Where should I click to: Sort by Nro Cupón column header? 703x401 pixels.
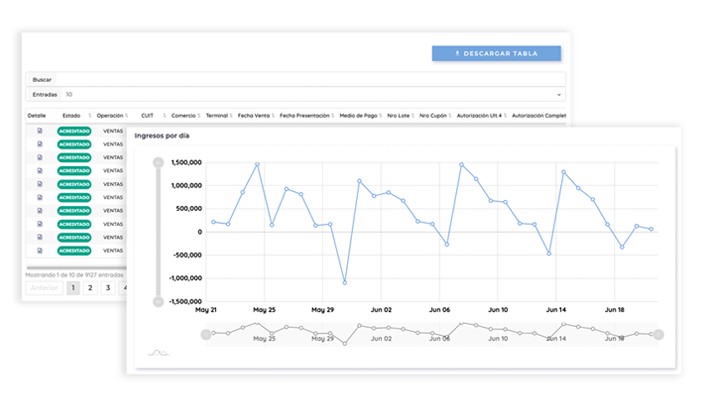[435, 116]
